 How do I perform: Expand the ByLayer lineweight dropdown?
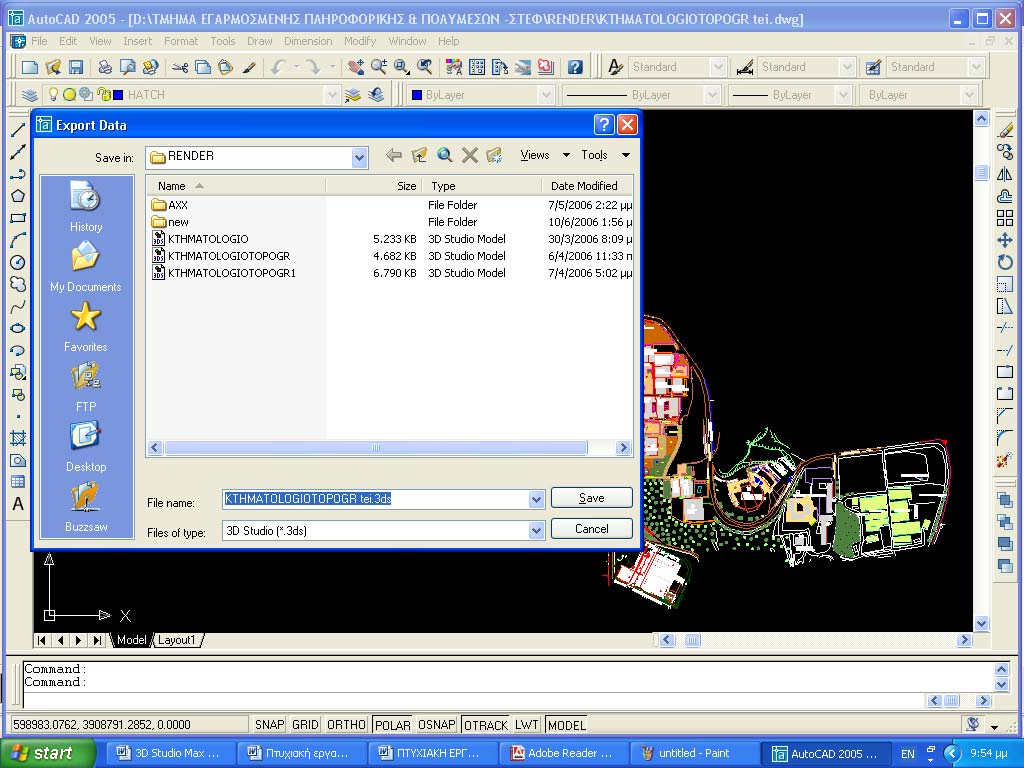pyautogui.click(x=843, y=95)
